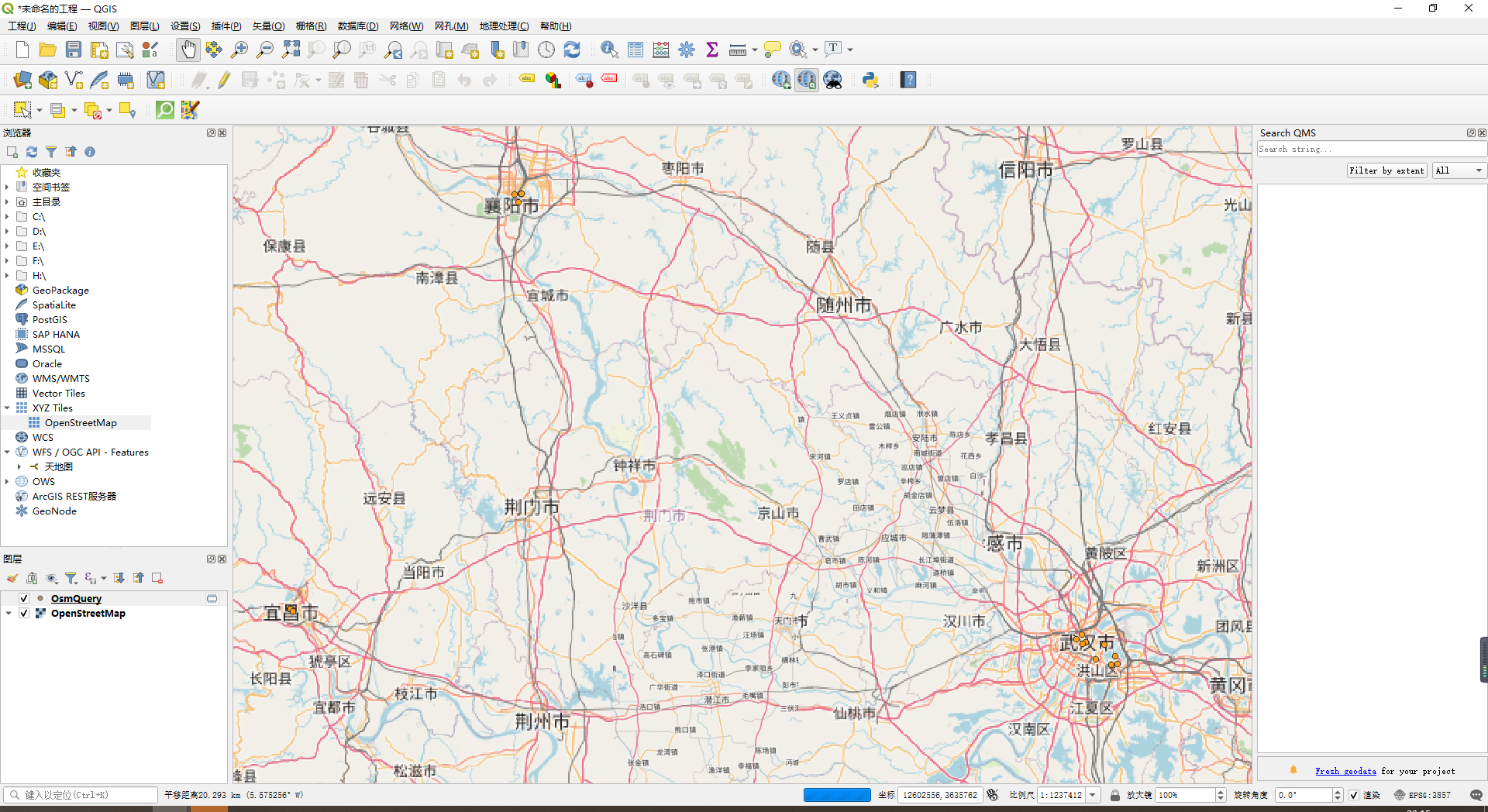The height and width of the screenshot is (812, 1488).
Task: Show statistical summary with sigma icon
Action: point(712,50)
